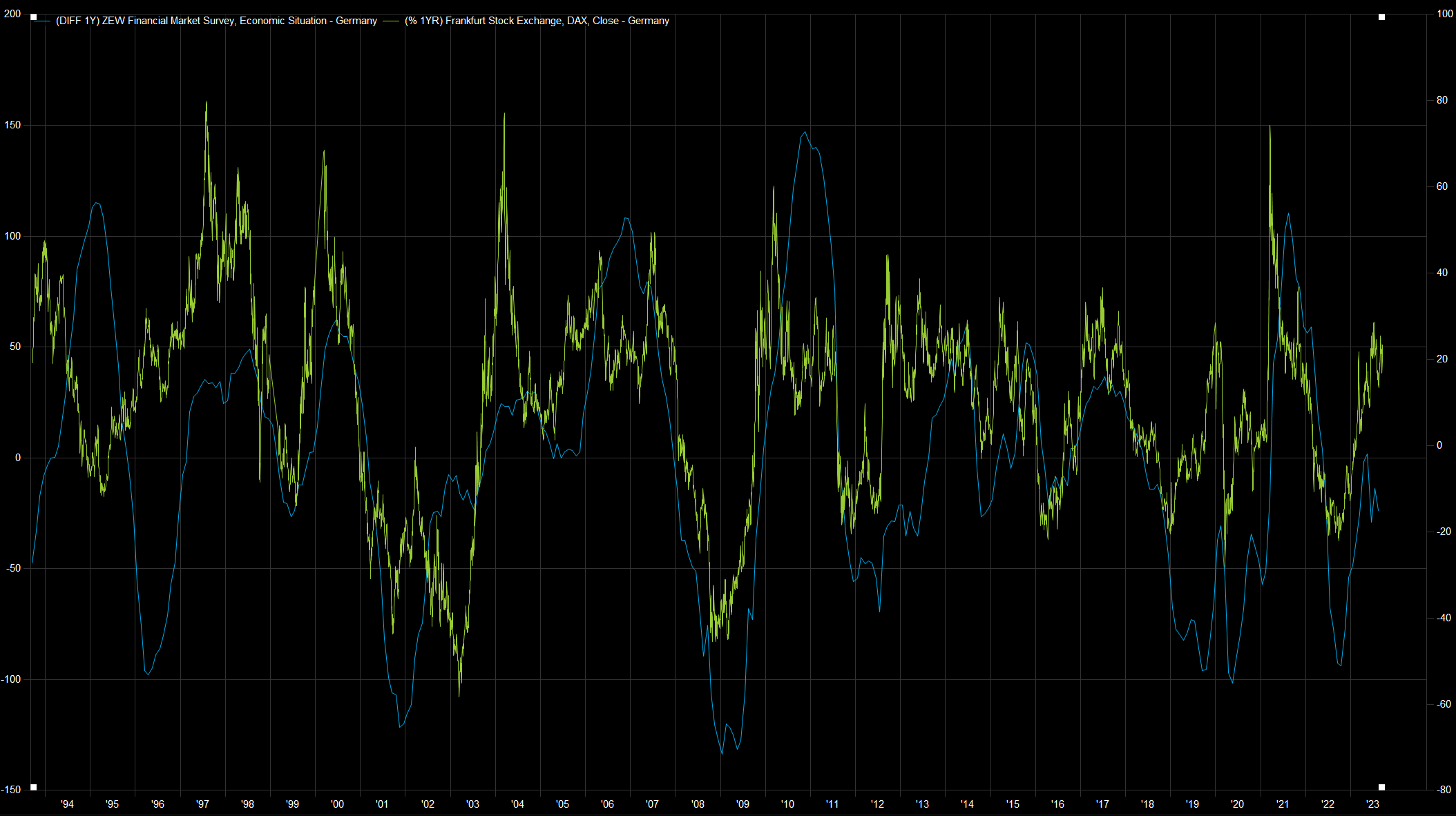Screen dimensions: 1456x816
Task: Click the 0 label on left axis
Action: click(x=18, y=458)
